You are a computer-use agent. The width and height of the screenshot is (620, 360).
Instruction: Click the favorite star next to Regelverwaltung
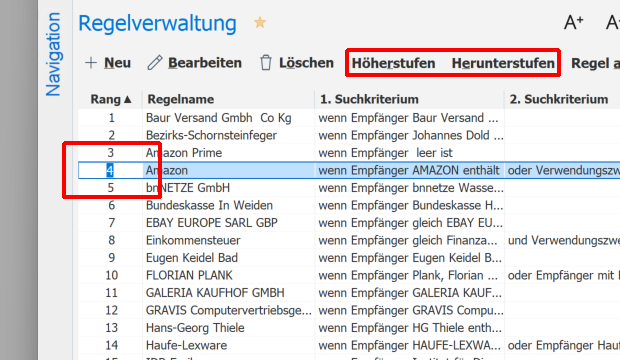coord(260,23)
